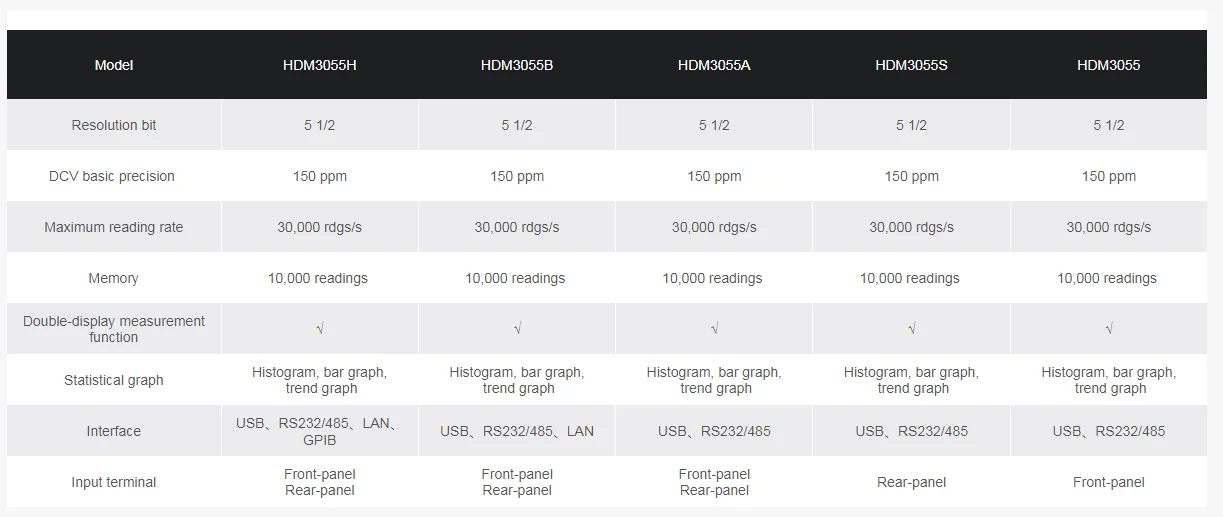Click the HDM3055A model header
Screen dimensions: 1223x517
pos(714,65)
